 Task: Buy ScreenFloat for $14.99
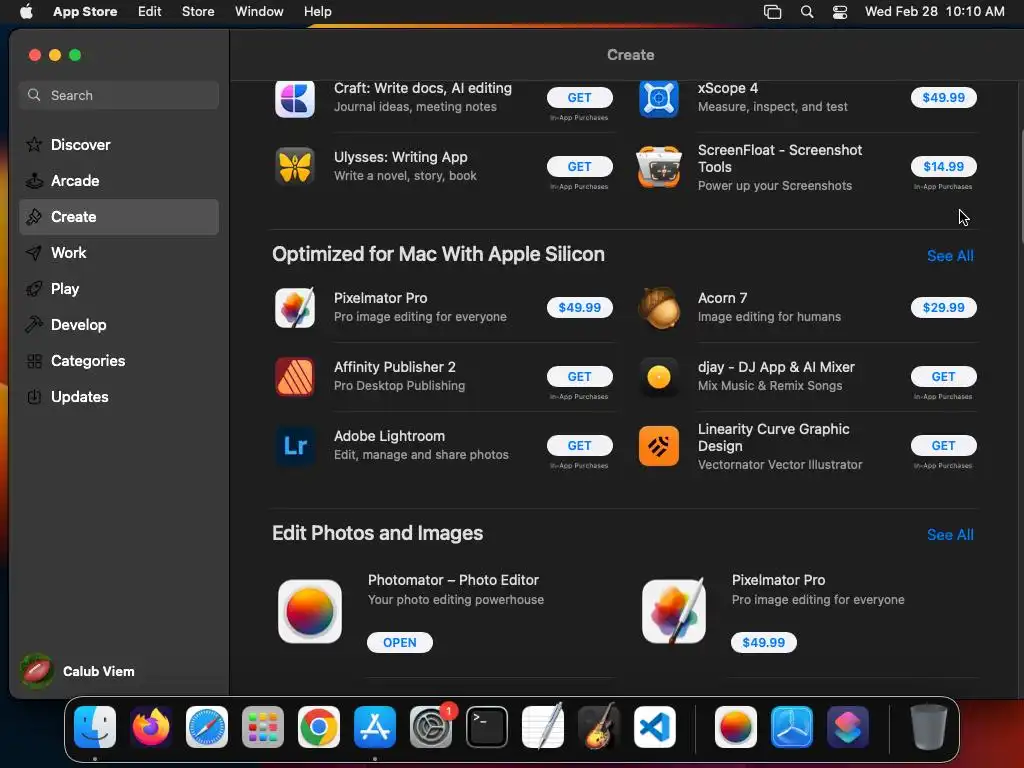tap(943, 167)
